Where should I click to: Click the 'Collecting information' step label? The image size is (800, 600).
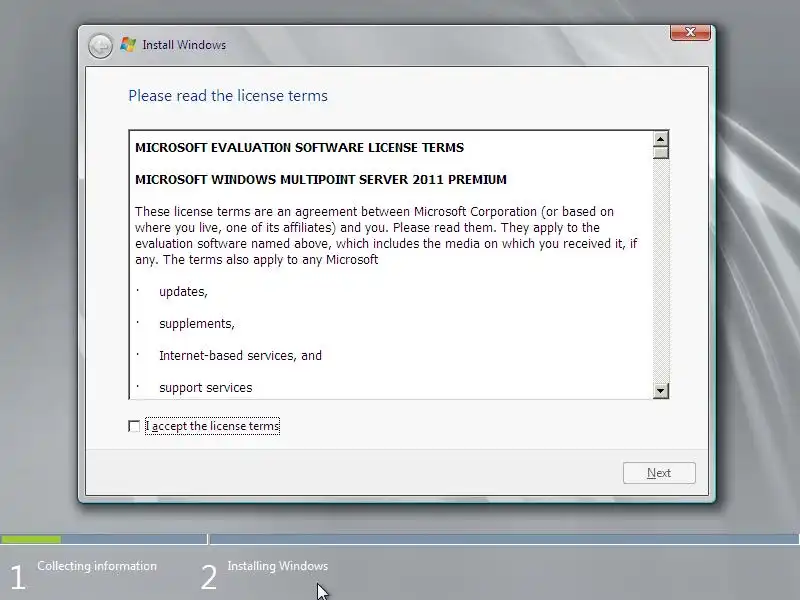[97, 566]
